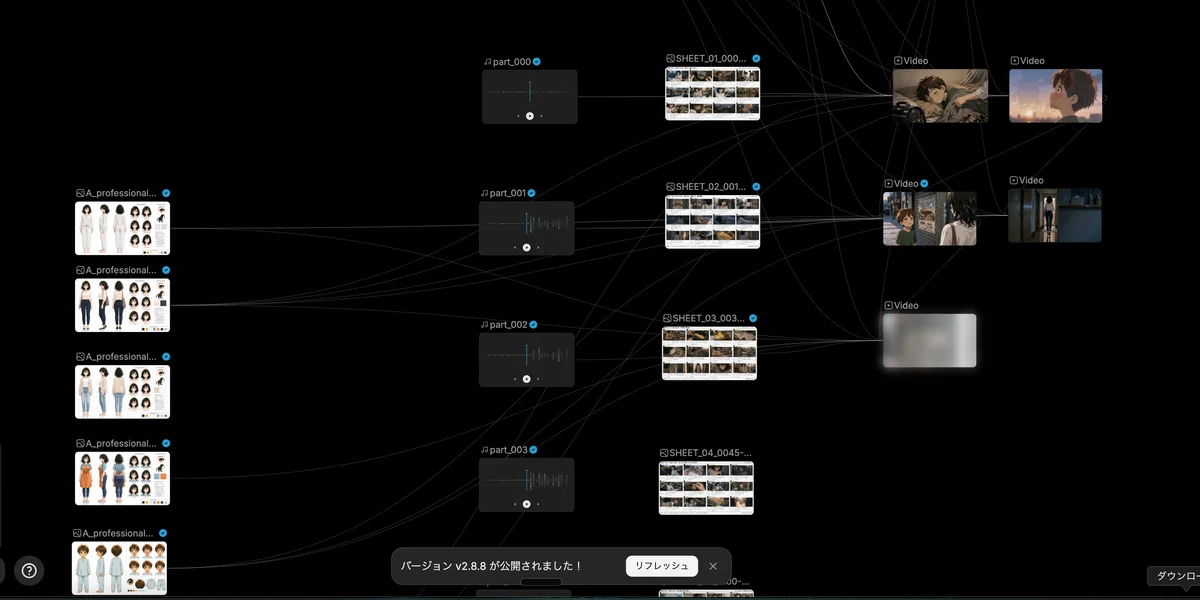The width and height of the screenshot is (1200, 600).
Task: Select the brown-haired boy character sheet
Action: [x=120, y=569]
